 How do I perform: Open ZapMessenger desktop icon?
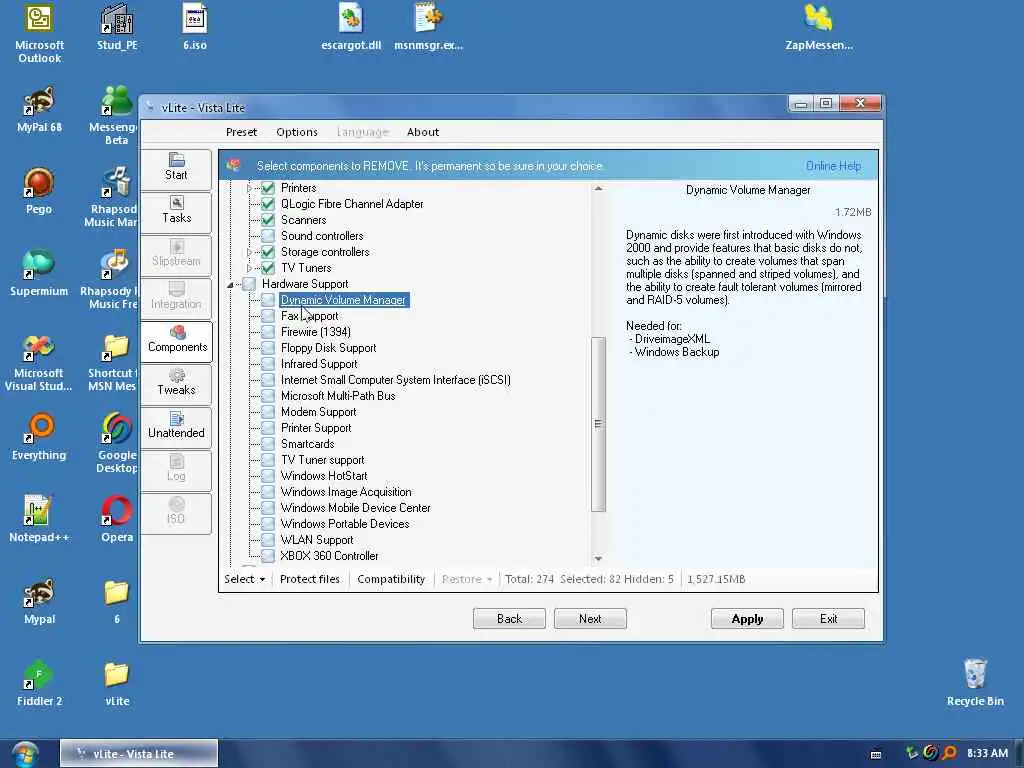coord(819,27)
